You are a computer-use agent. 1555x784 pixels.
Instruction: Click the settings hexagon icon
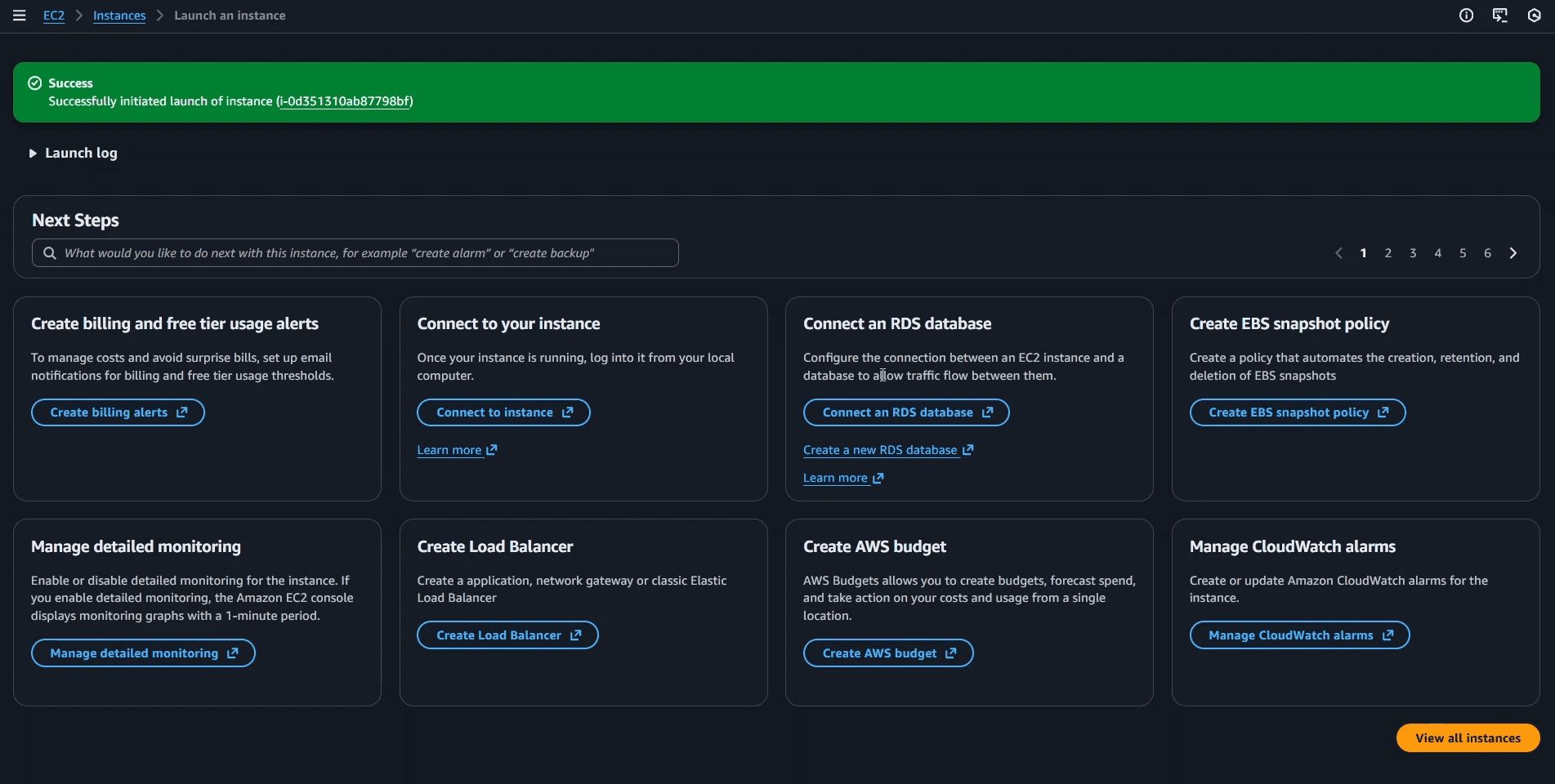tap(1534, 16)
